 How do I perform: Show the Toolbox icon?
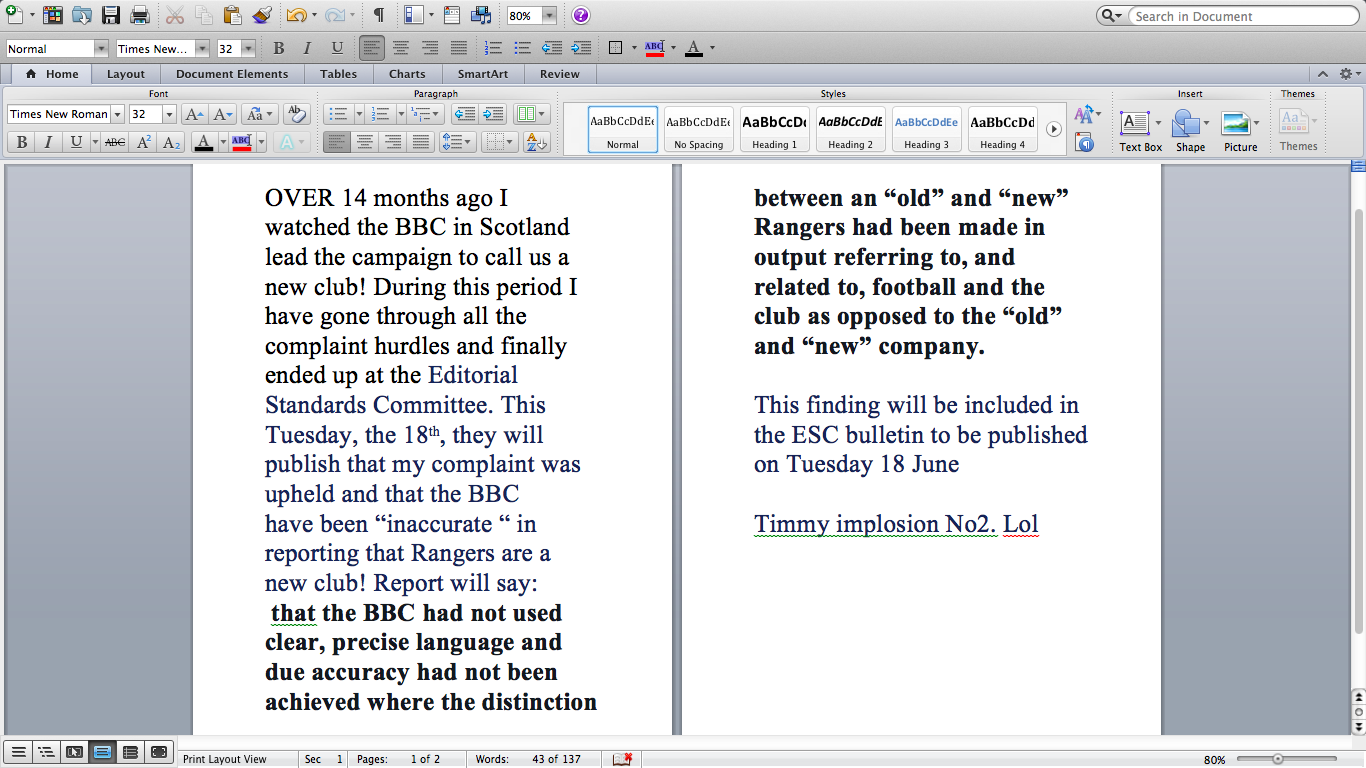pos(452,15)
